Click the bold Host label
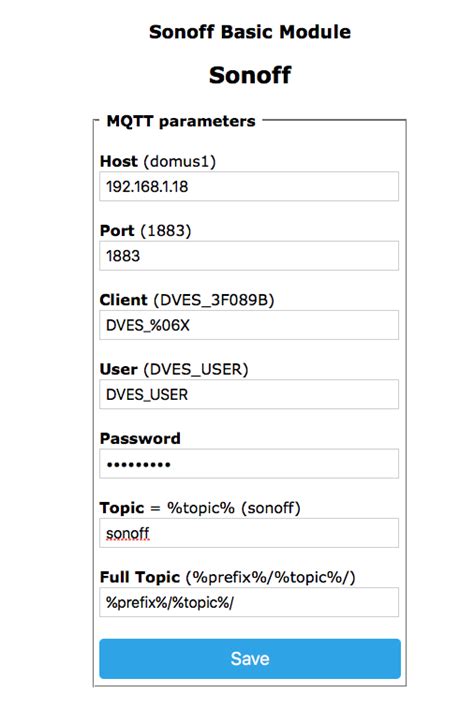Viewport: 474px width, 708px height. 119,161
